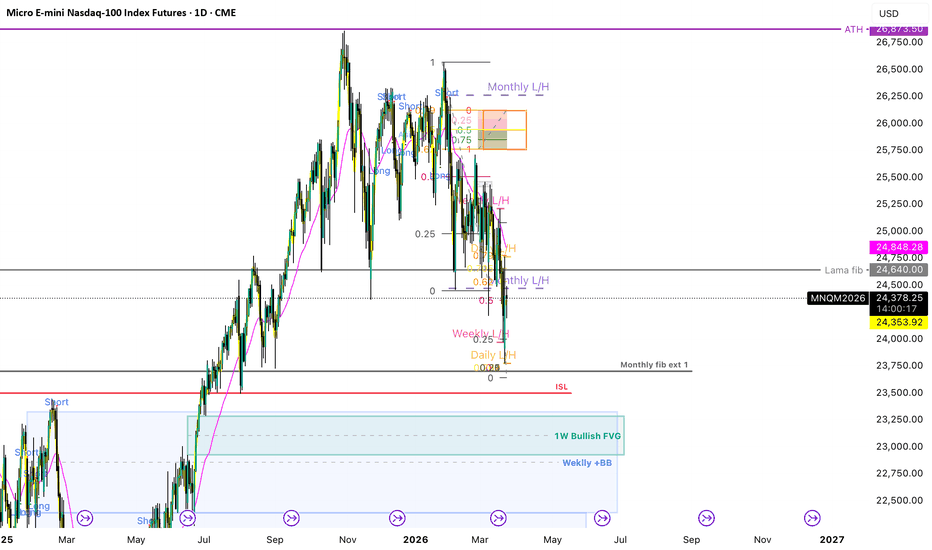The width and height of the screenshot is (932, 550).
Task: Click the contract rollover icon before the 2027 label
Action: [812, 518]
